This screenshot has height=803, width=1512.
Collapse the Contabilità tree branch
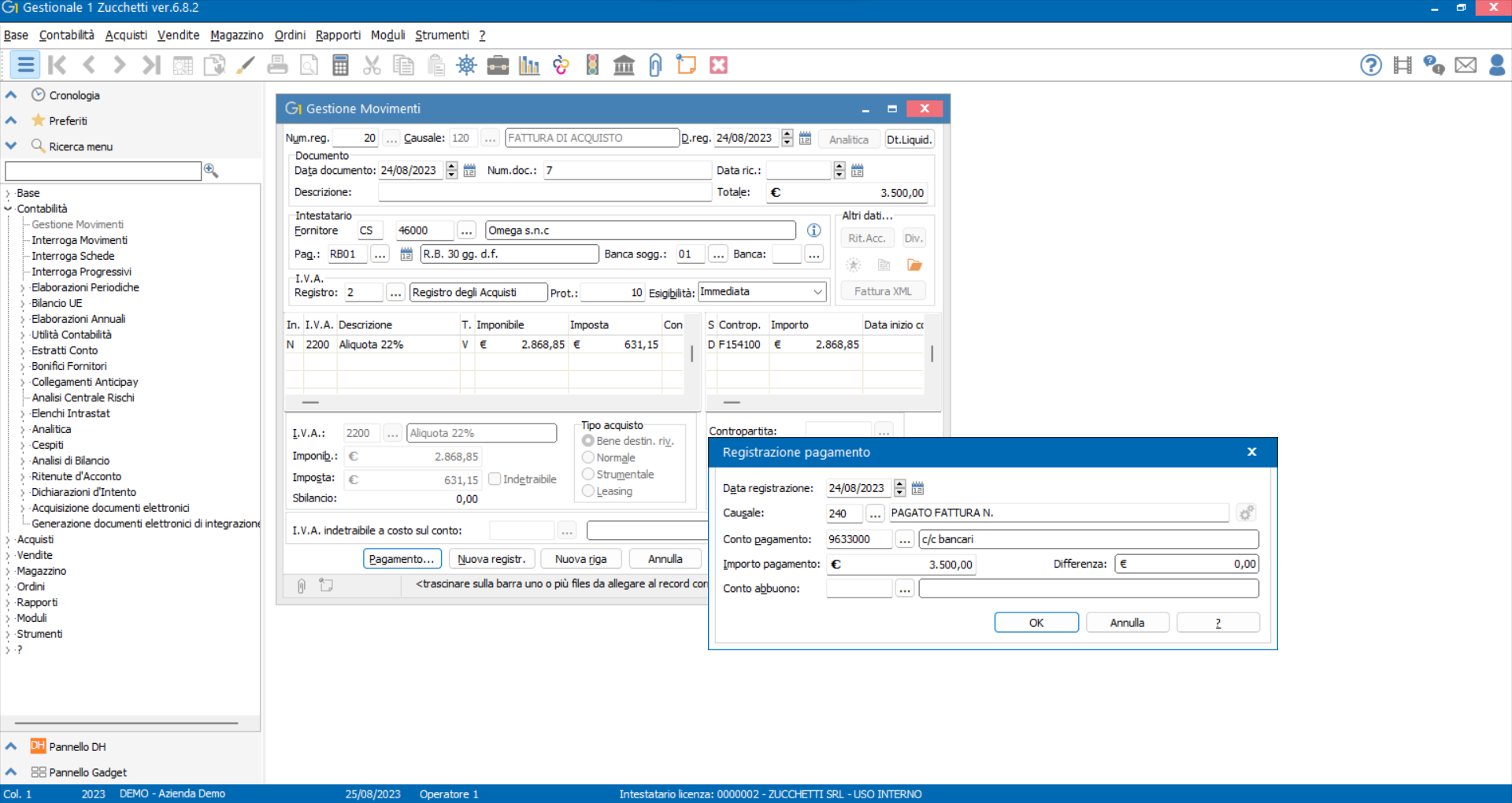[x=8, y=209]
